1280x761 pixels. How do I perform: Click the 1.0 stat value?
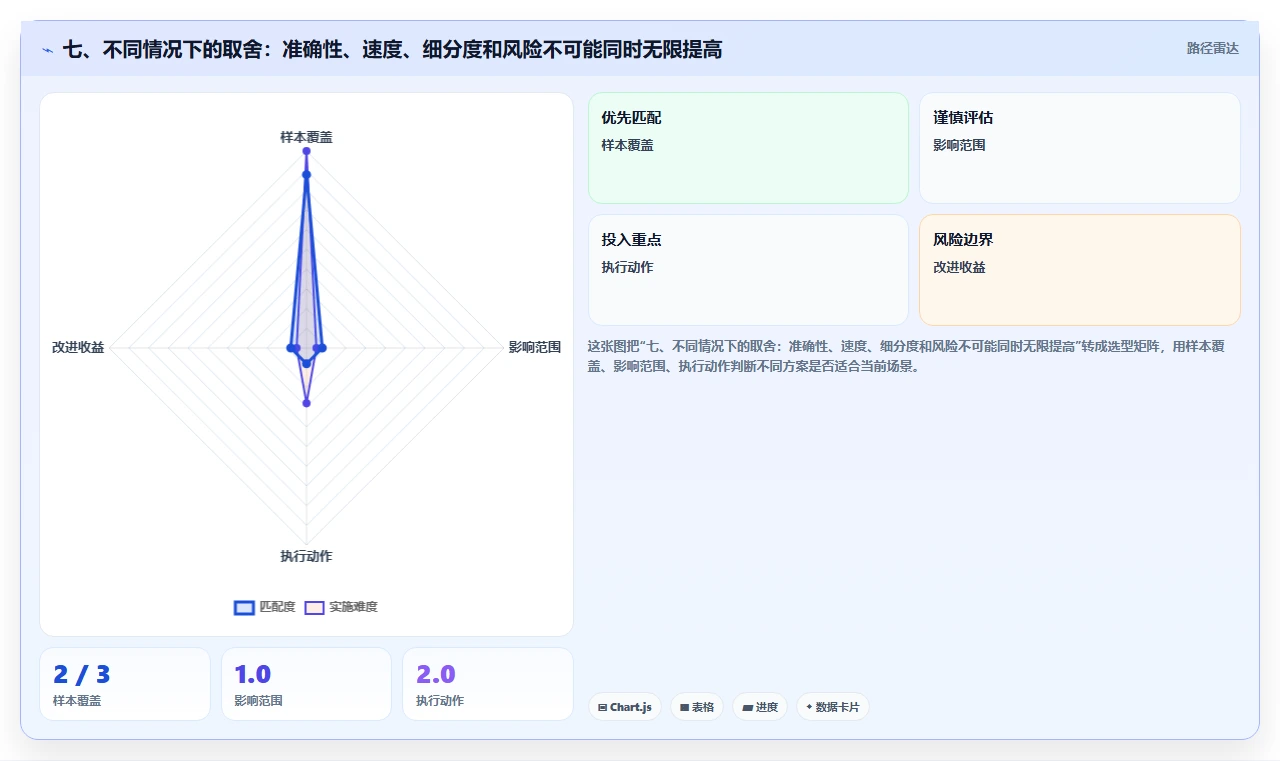point(253,674)
